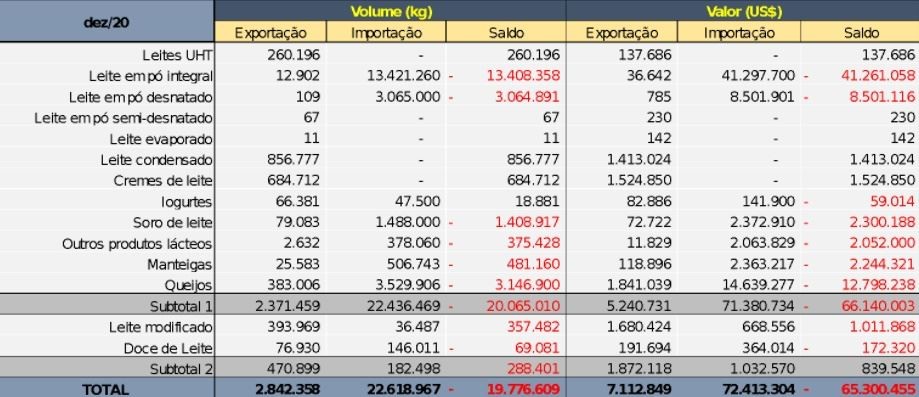This screenshot has width=919, height=397.
Task: Click the red saldo value 41.261.058
Action: (x=877, y=76)
